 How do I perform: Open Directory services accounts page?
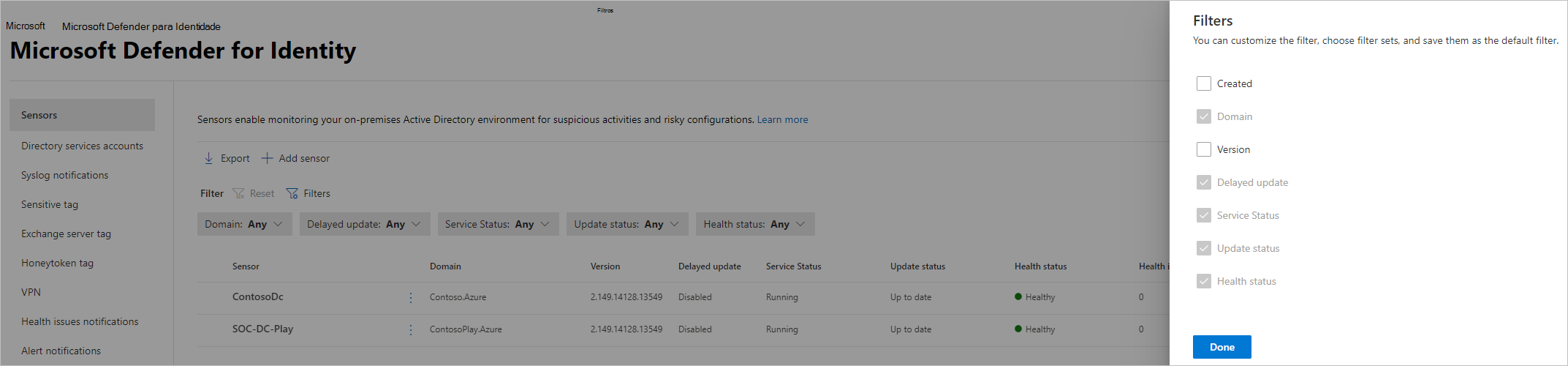coord(82,146)
